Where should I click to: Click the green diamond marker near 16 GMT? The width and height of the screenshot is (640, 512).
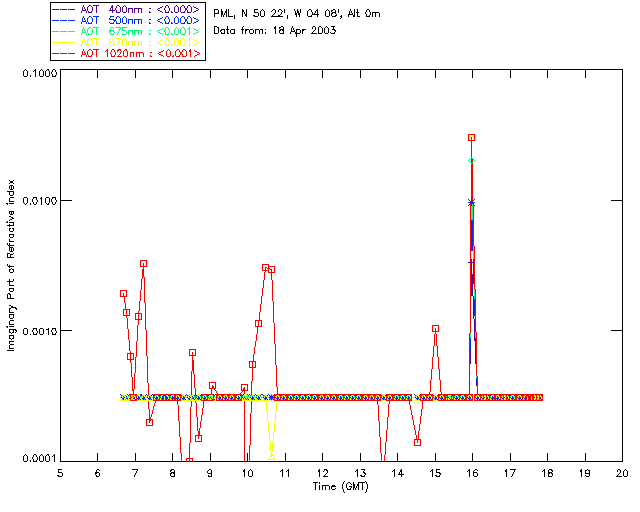coord(471,161)
